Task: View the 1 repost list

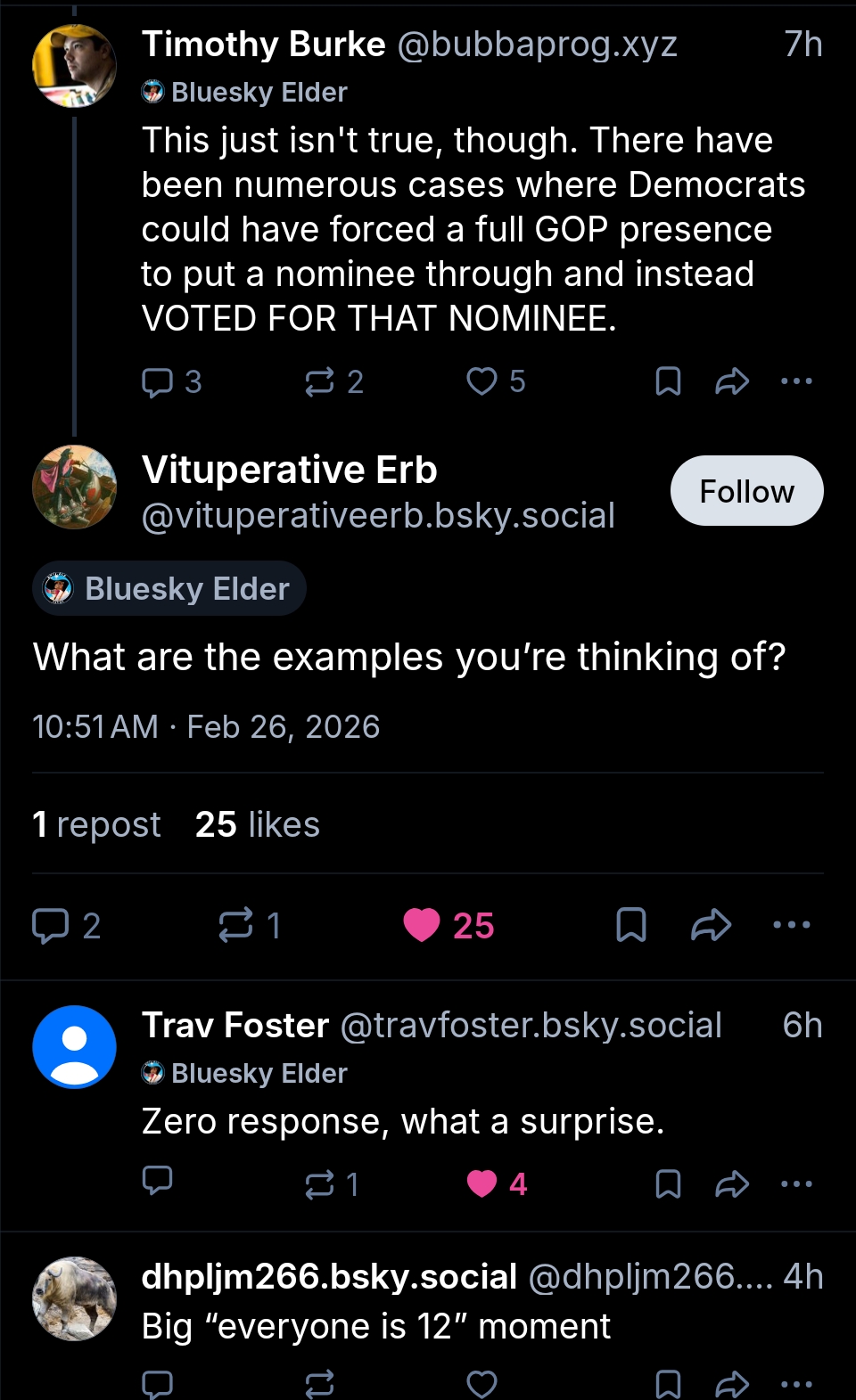Action: coord(96,824)
